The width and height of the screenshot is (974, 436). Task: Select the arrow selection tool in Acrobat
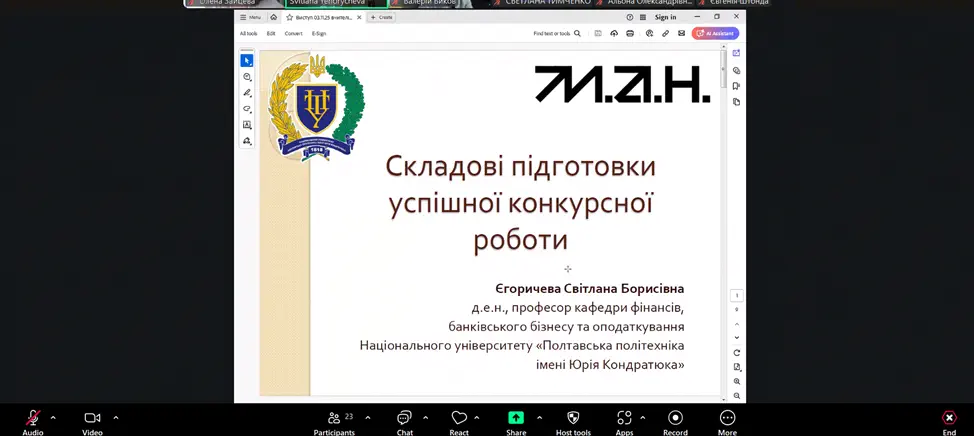(247, 61)
